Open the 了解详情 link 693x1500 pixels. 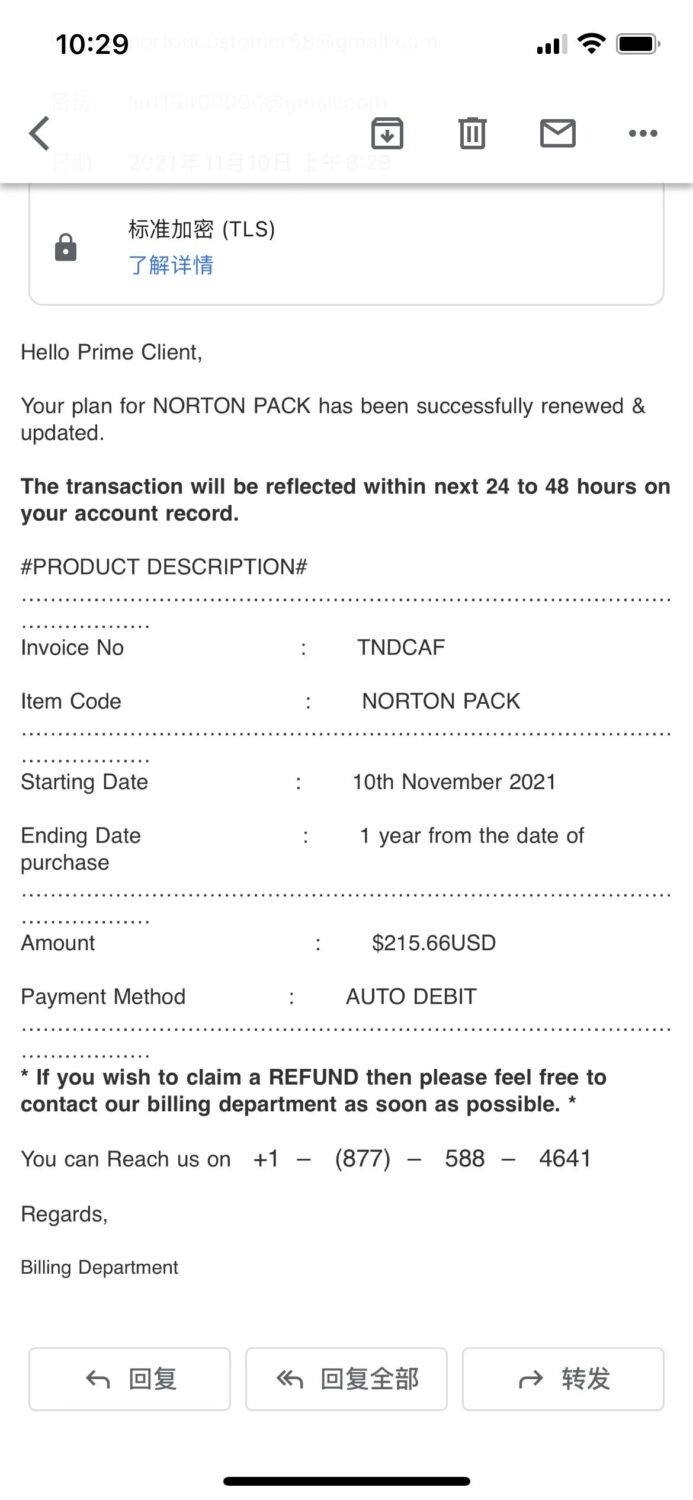(x=171, y=265)
